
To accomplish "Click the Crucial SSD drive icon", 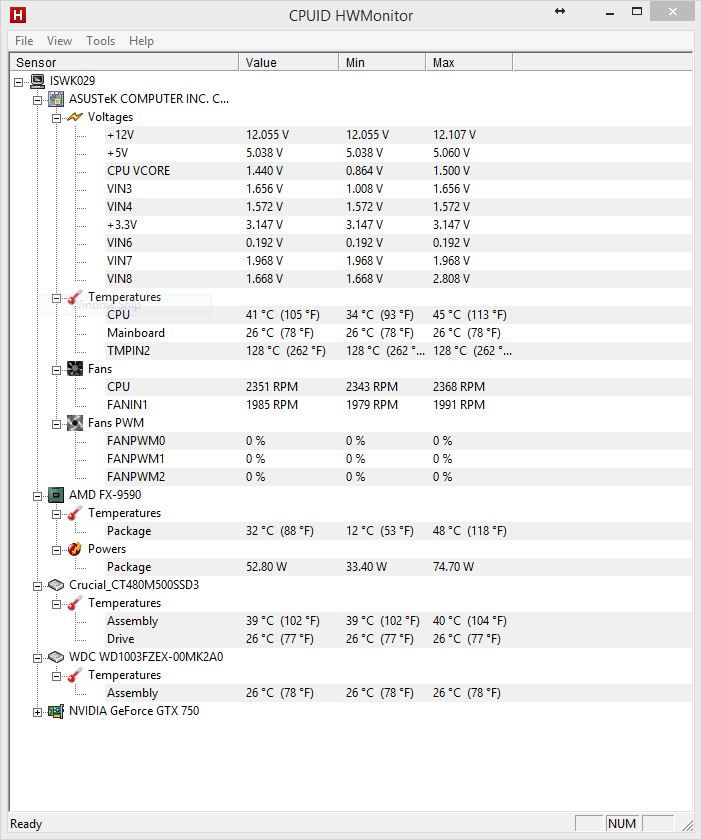I will [56, 585].
